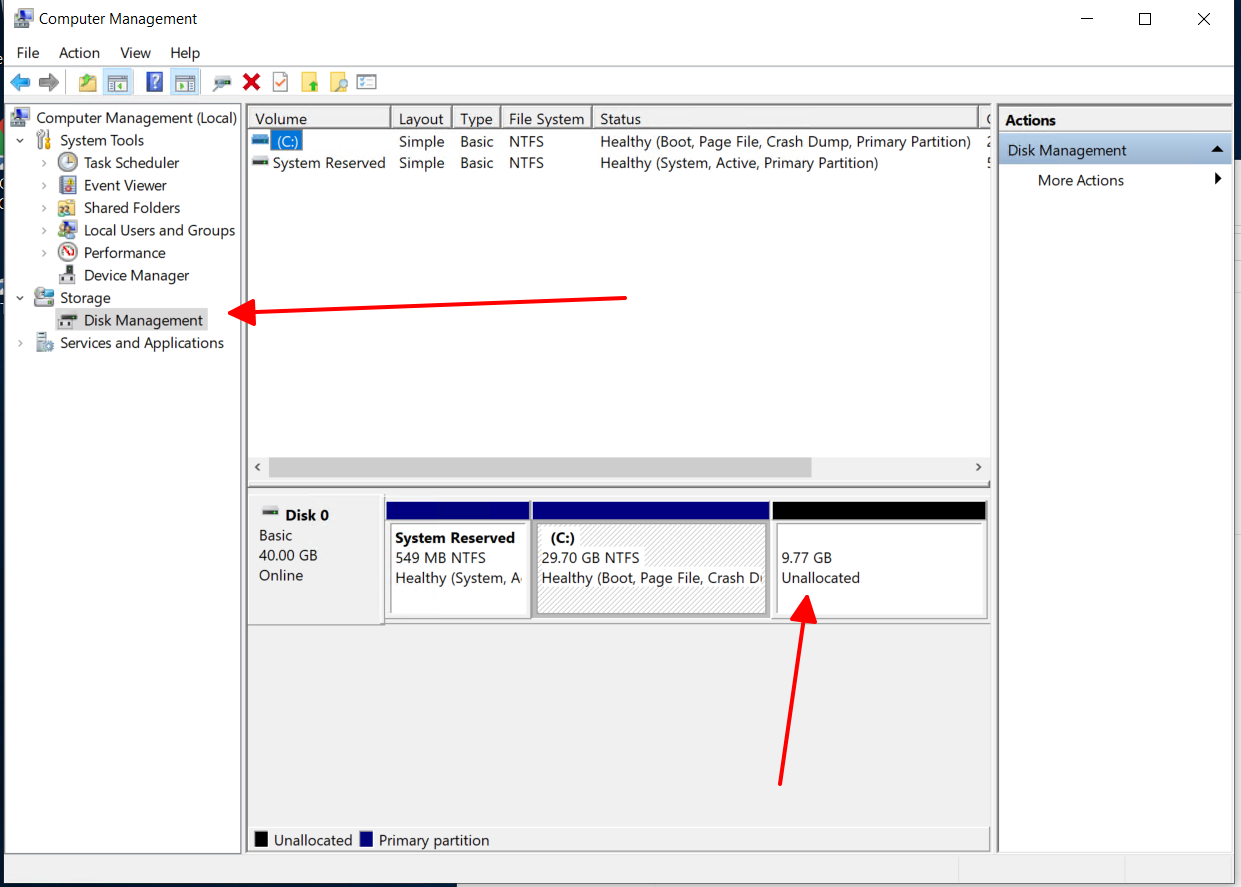Viewport: 1241px width, 887px height.
Task: Collapse the System Tools tree node
Action: point(20,141)
